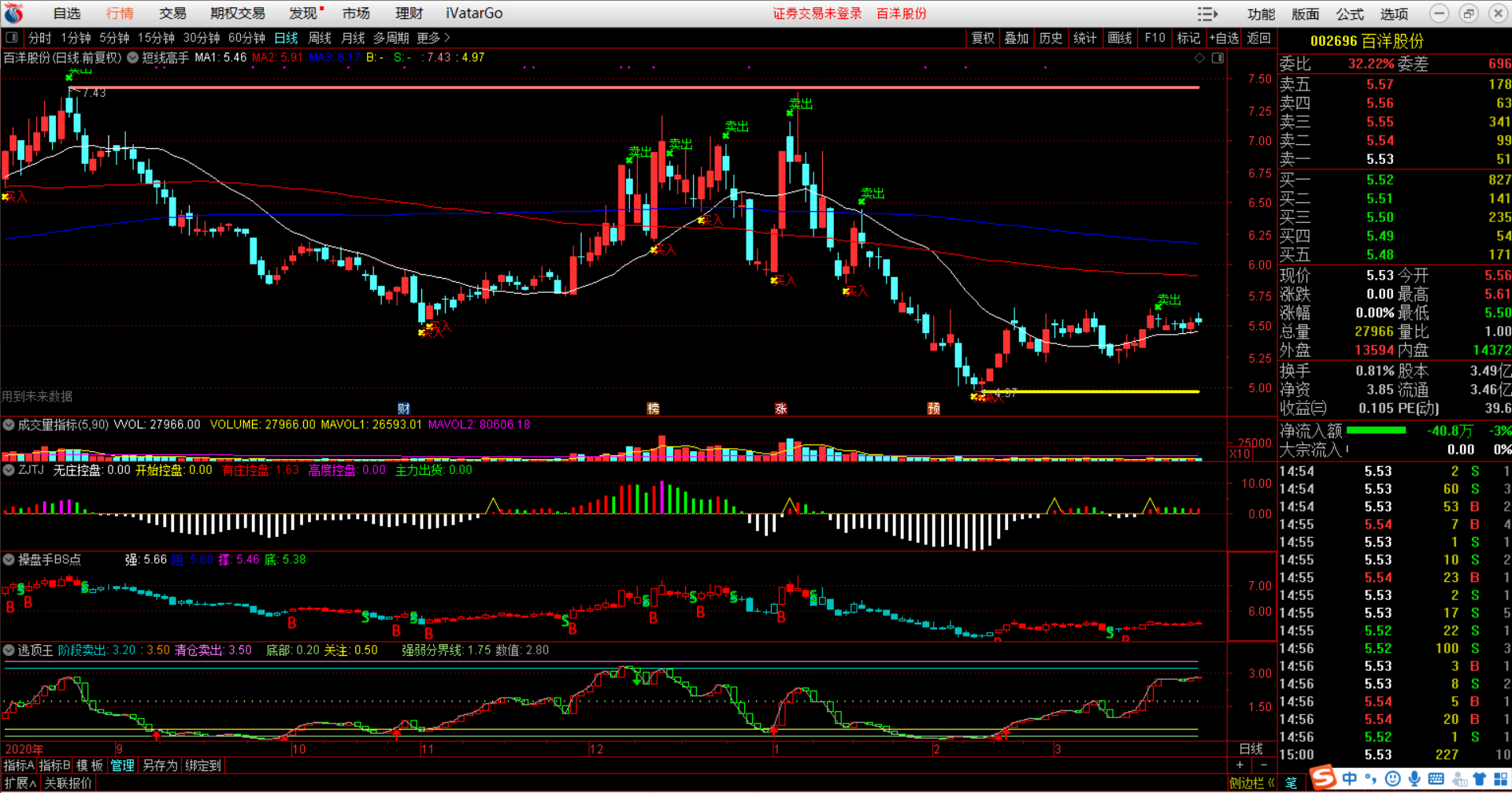
Task: Open dropdown for 逃顶王 indicator
Action: tap(9, 650)
